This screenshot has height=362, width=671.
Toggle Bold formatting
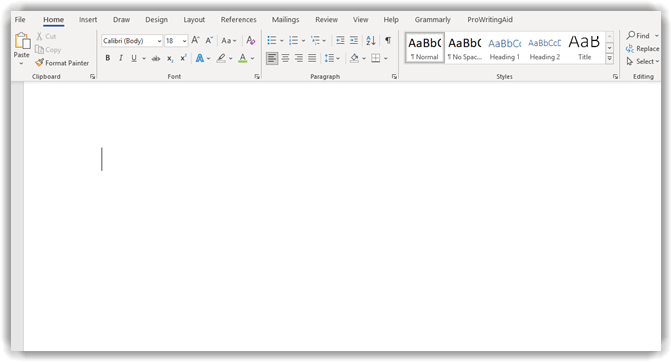click(108, 58)
